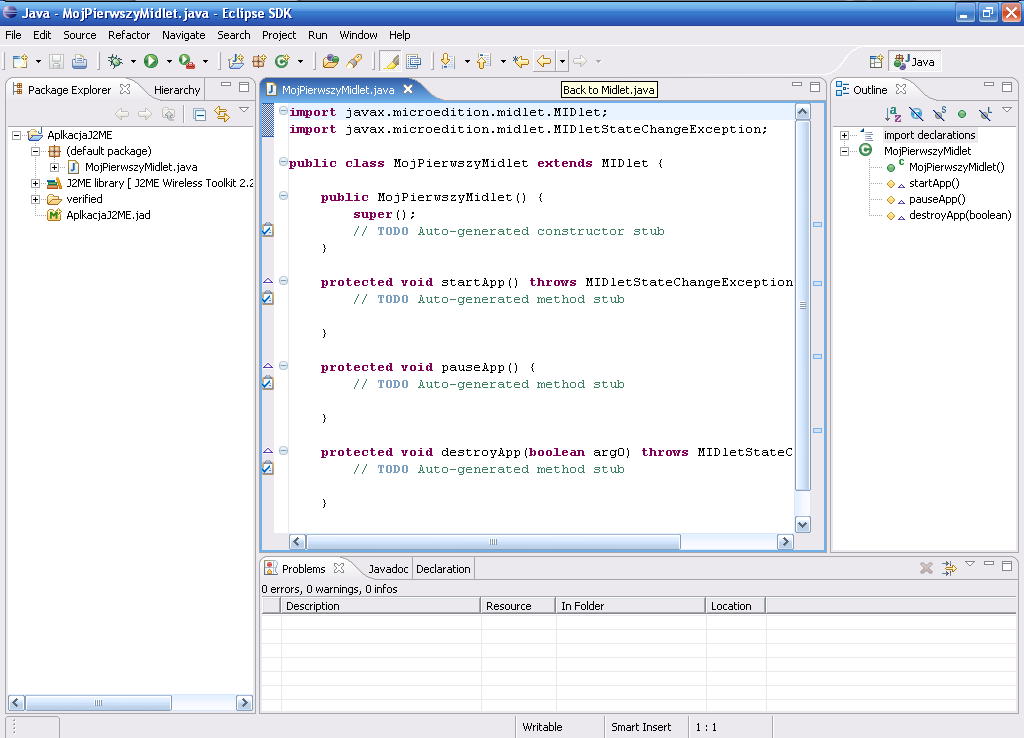Switch to the Declaration tab

click(x=443, y=570)
